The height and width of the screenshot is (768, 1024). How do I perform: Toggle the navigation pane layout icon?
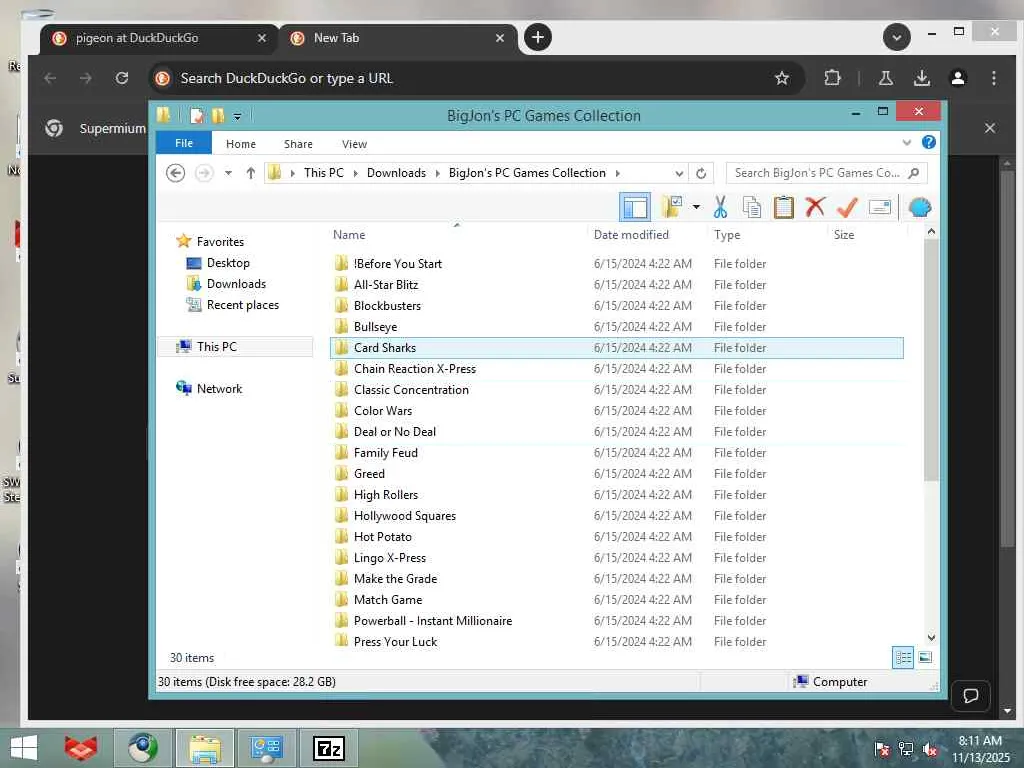click(x=635, y=208)
